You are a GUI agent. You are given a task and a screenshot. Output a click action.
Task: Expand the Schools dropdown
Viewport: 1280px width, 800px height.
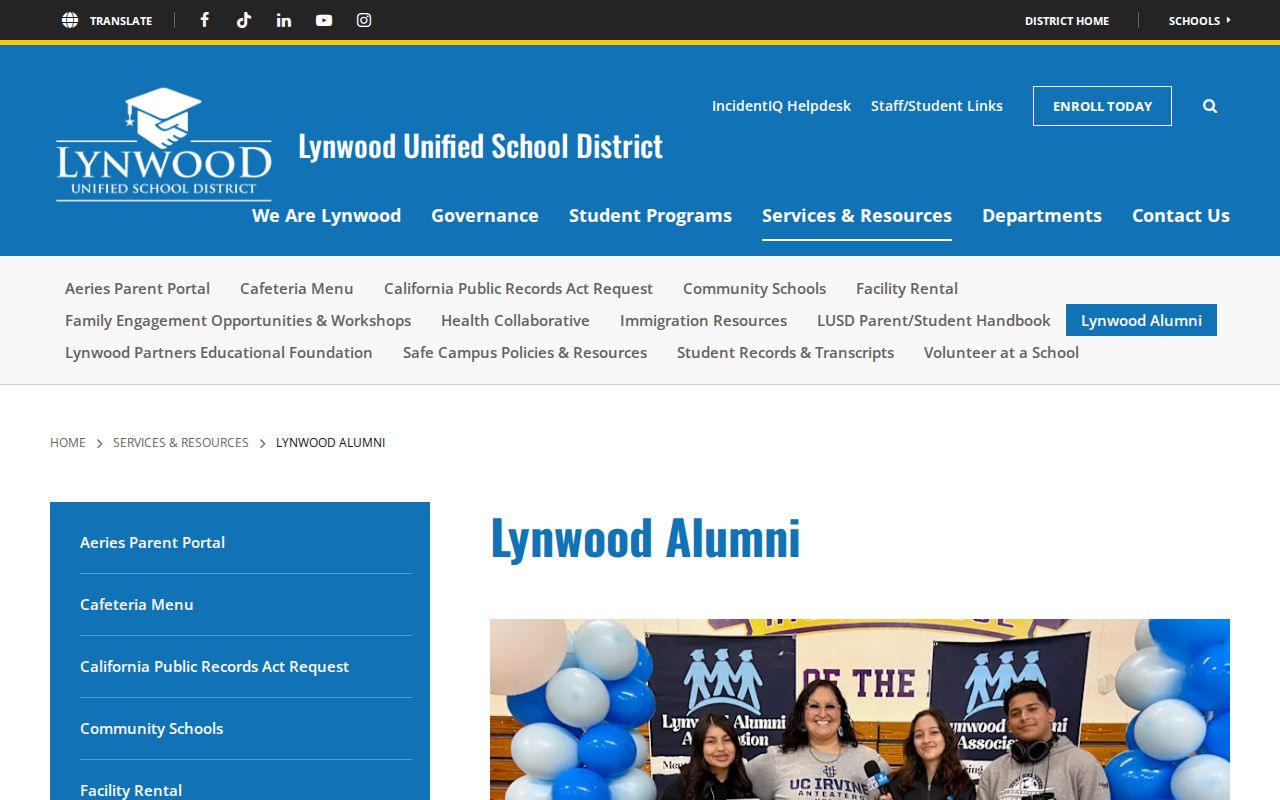(1200, 20)
